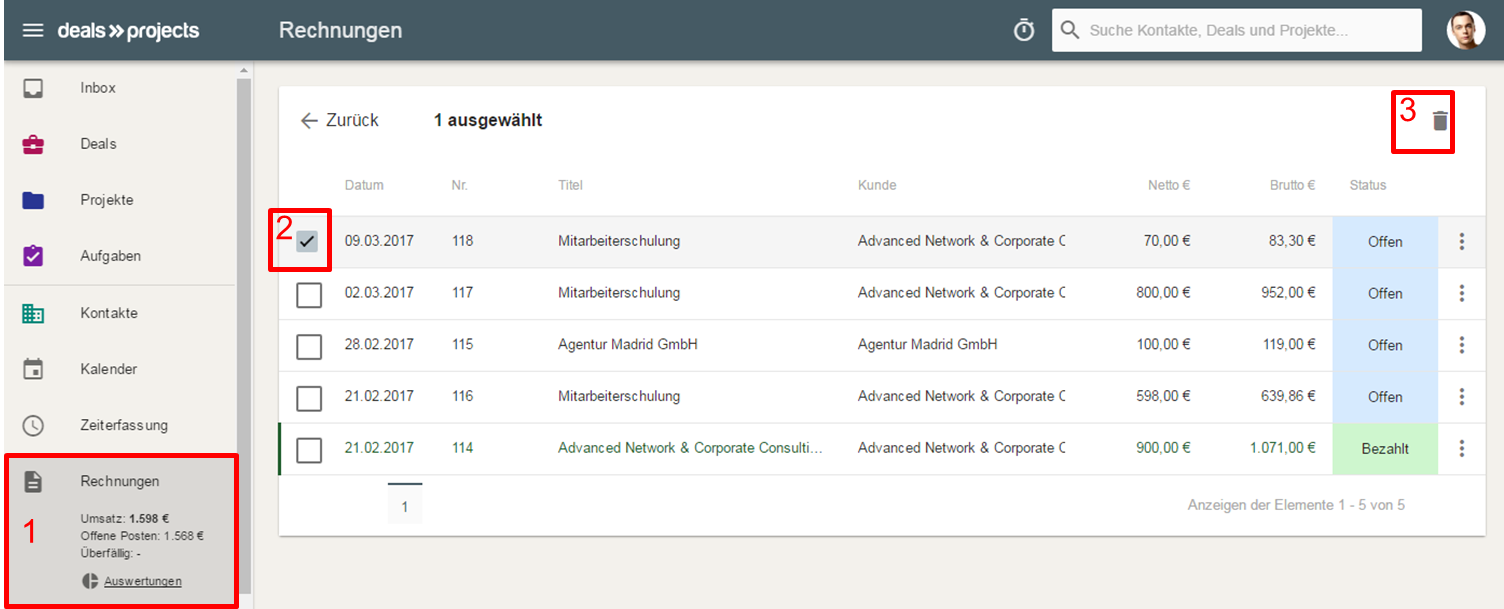
Task: Click the 1 ausgewählt label
Action: tap(488, 120)
